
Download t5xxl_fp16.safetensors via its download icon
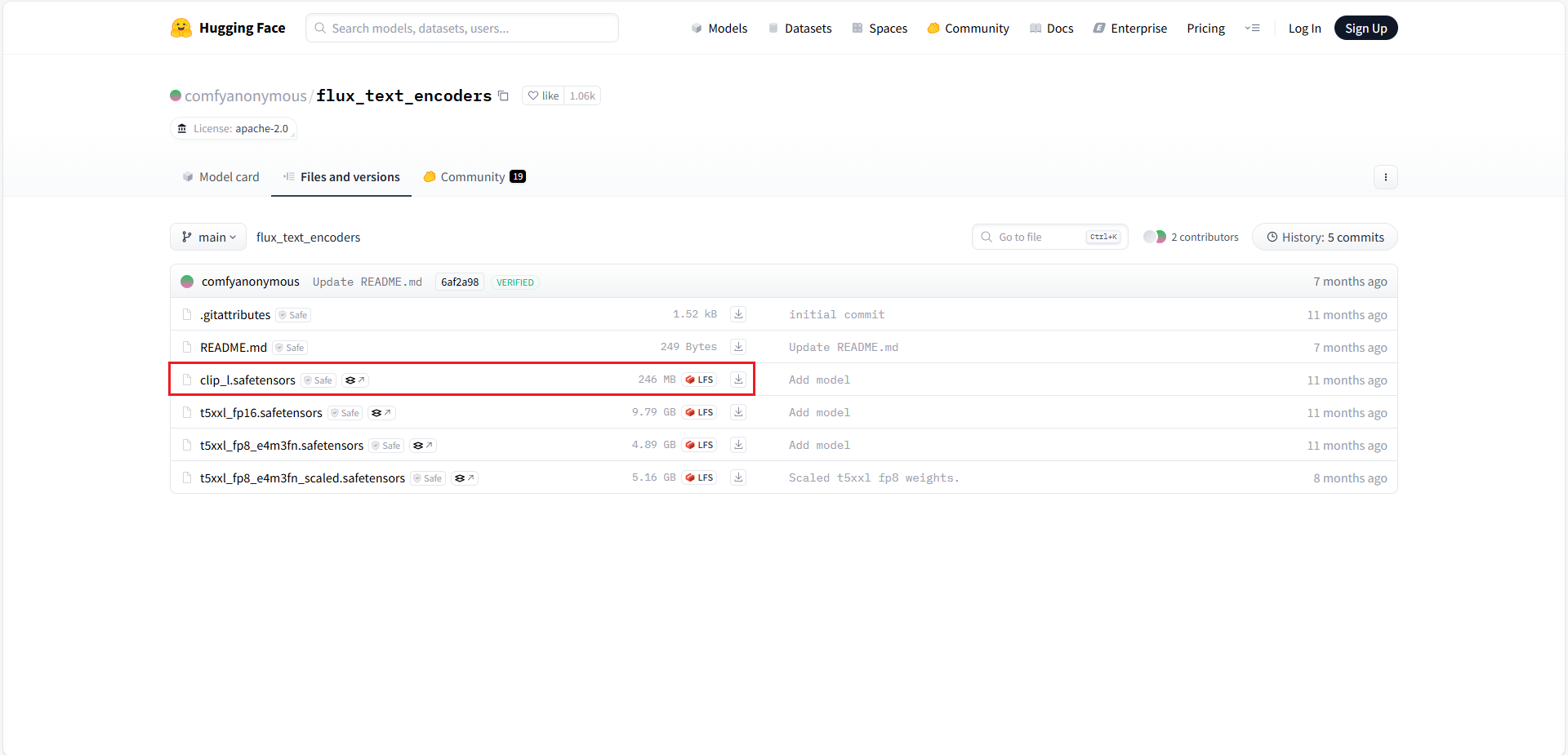click(x=738, y=412)
